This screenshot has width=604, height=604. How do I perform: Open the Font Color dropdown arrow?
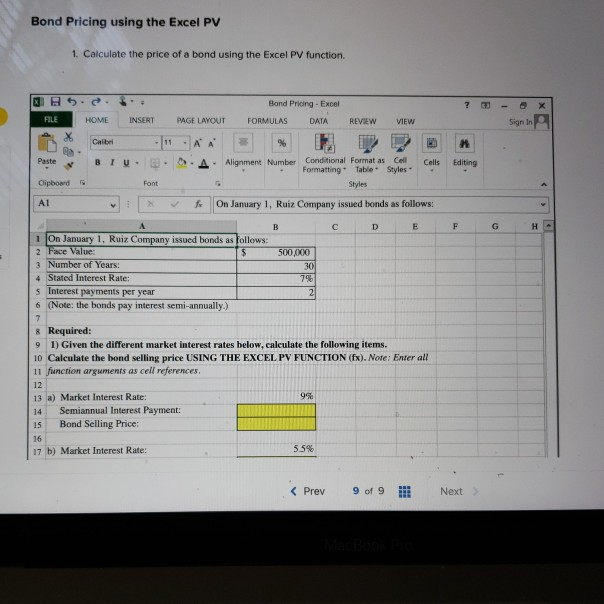coord(215,164)
